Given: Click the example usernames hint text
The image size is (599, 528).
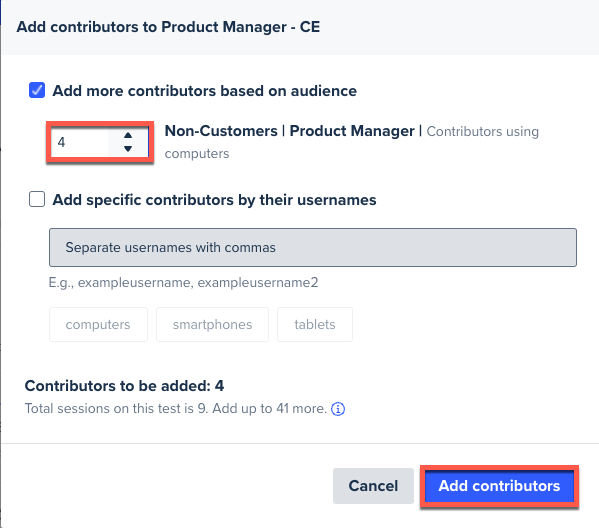Looking at the screenshot, I should (183, 283).
